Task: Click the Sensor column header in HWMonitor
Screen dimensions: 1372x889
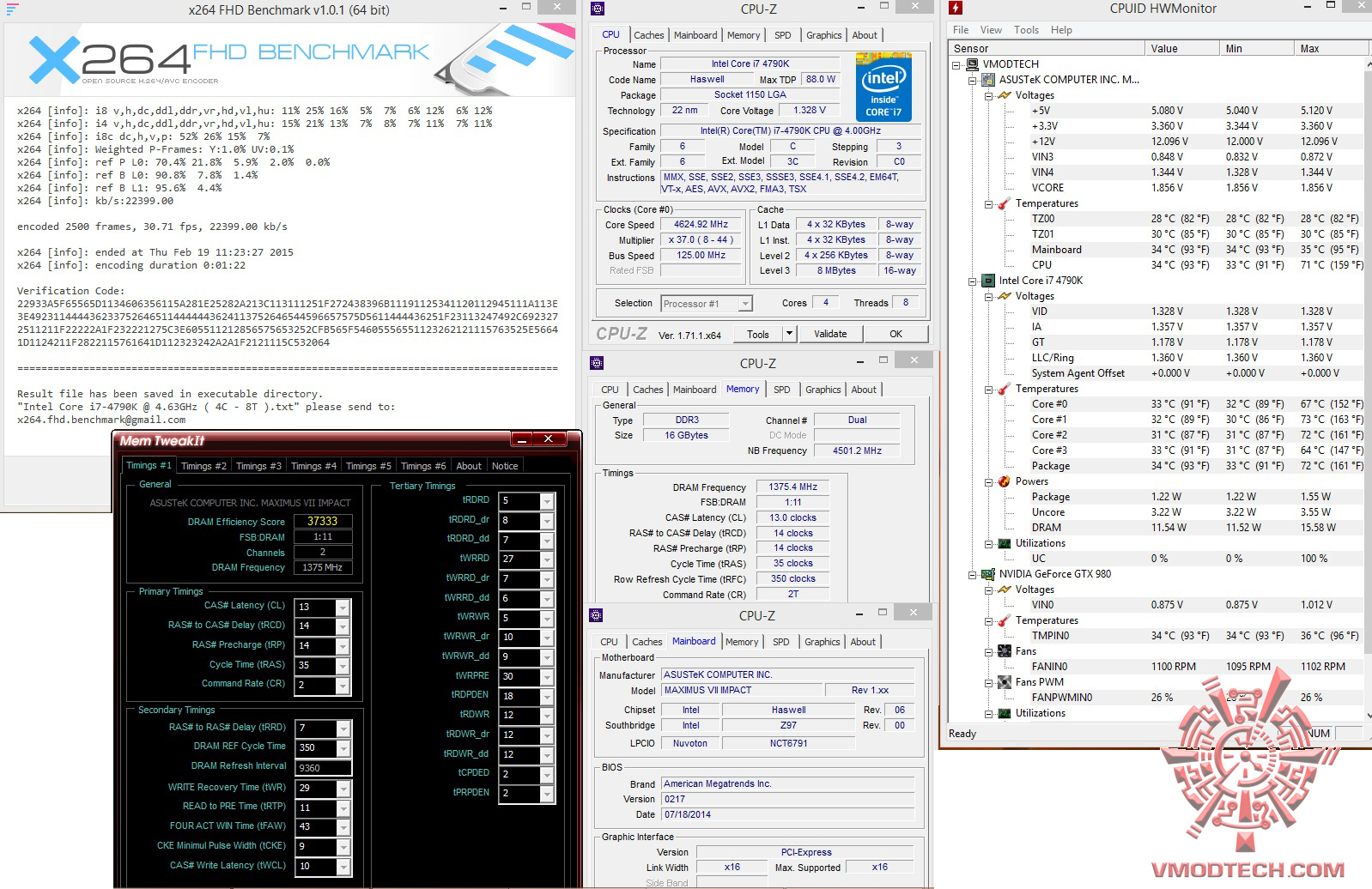Action: [x=1047, y=49]
